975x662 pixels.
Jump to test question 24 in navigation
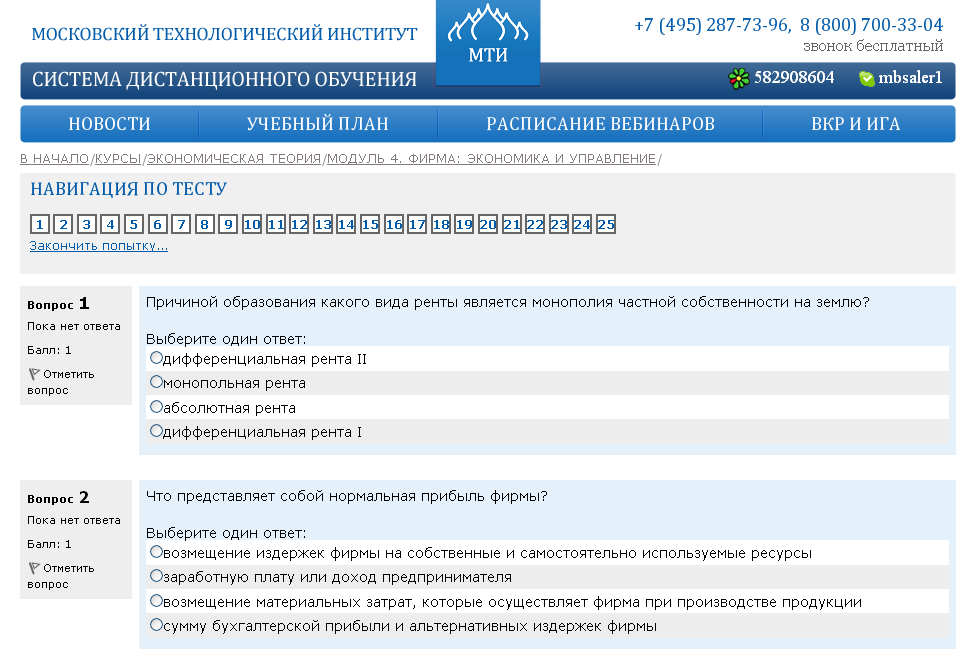tap(582, 224)
